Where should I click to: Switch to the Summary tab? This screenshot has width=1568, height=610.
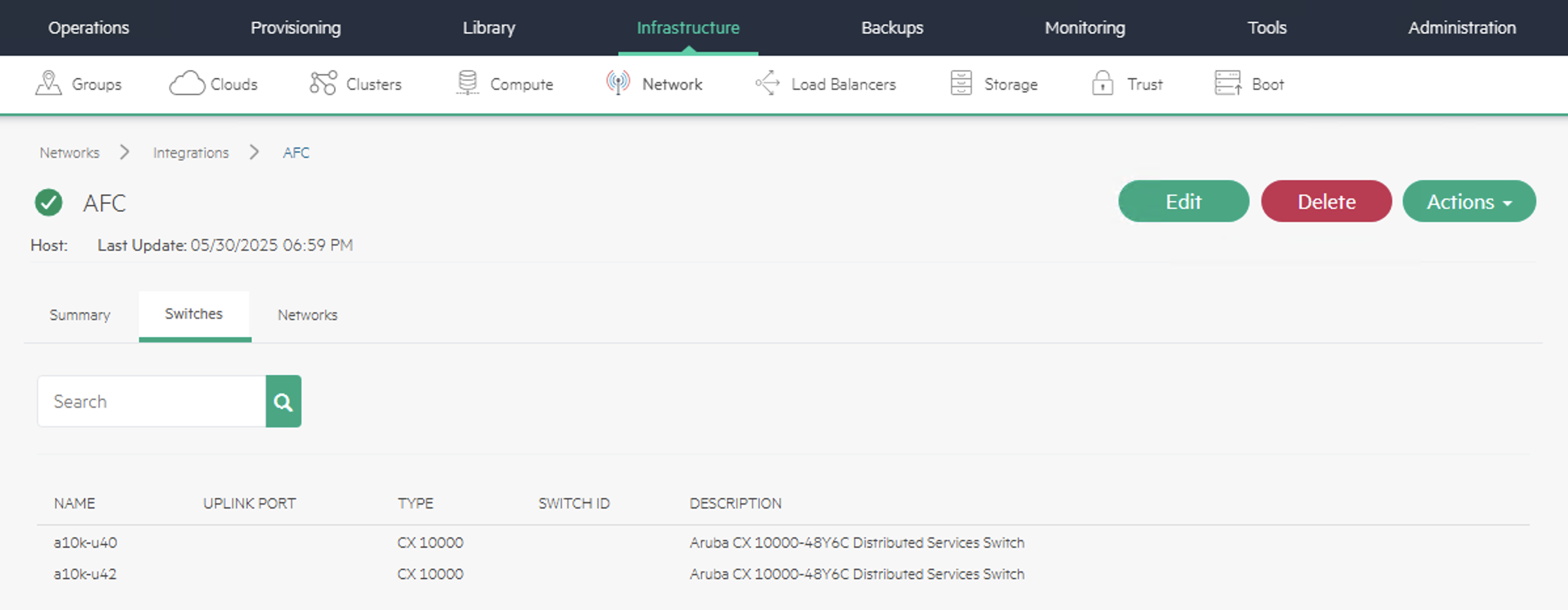pos(80,315)
